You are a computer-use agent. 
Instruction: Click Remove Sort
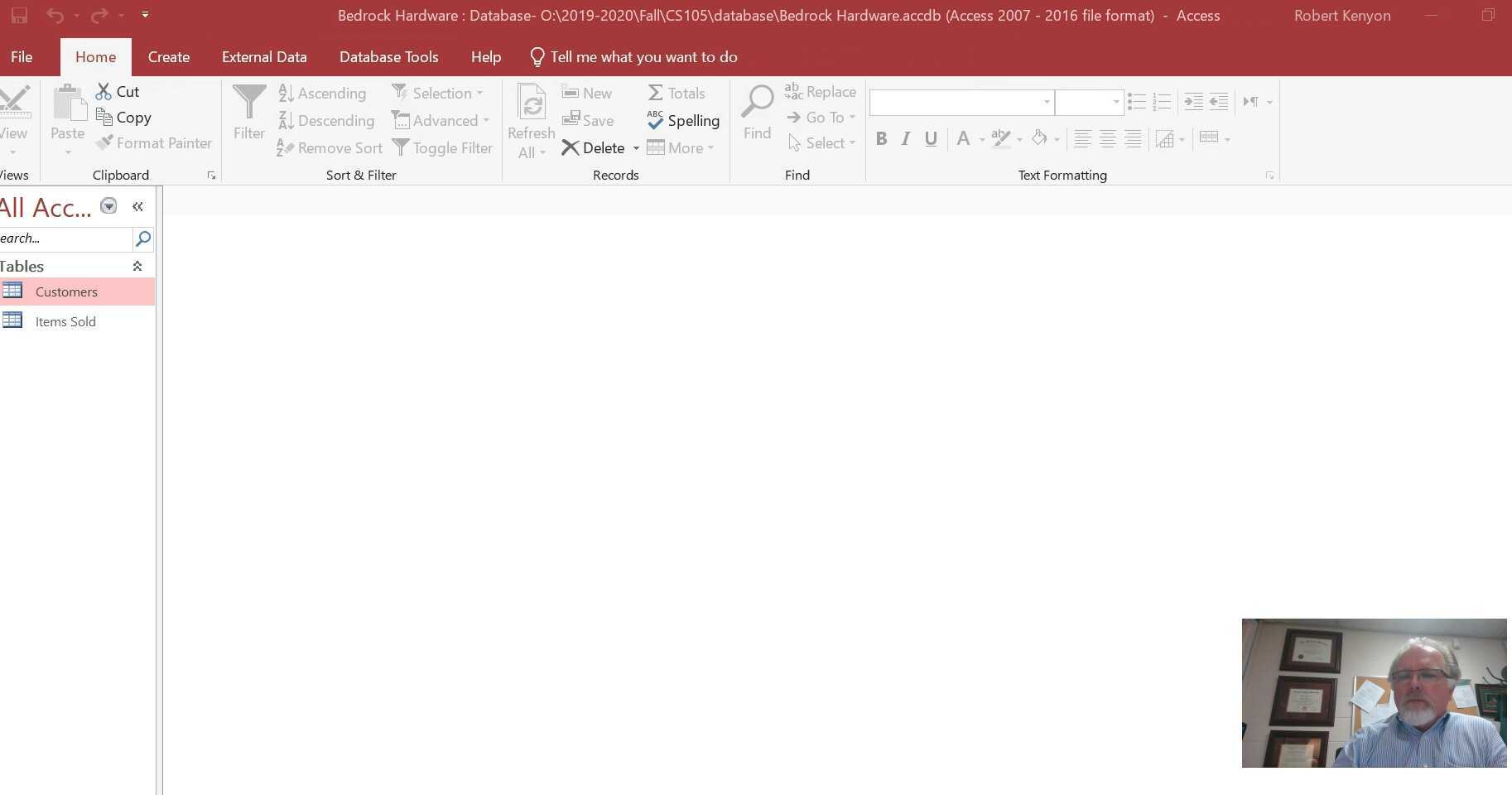coord(330,147)
